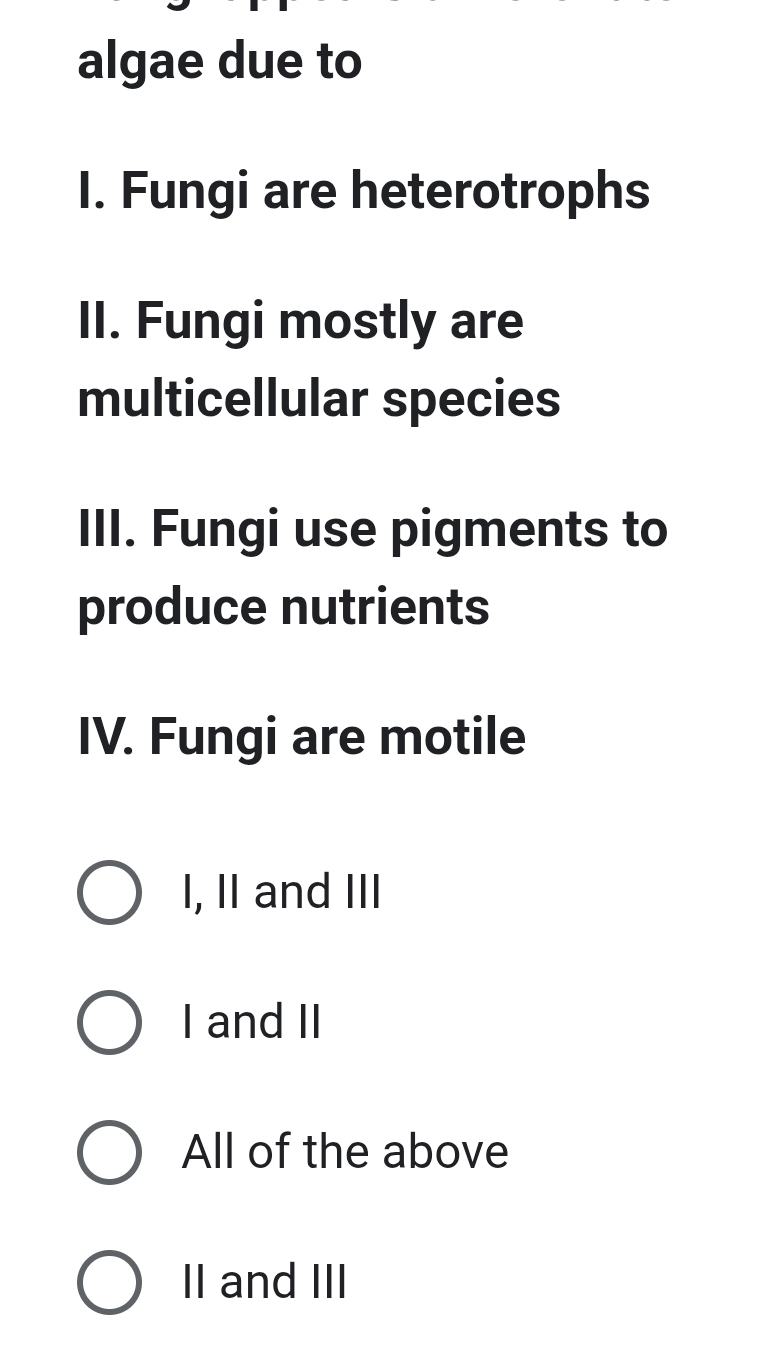The height and width of the screenshot is (1347, 766).
Task: Select the 'I, II and III' radio button
Action: 109,892
